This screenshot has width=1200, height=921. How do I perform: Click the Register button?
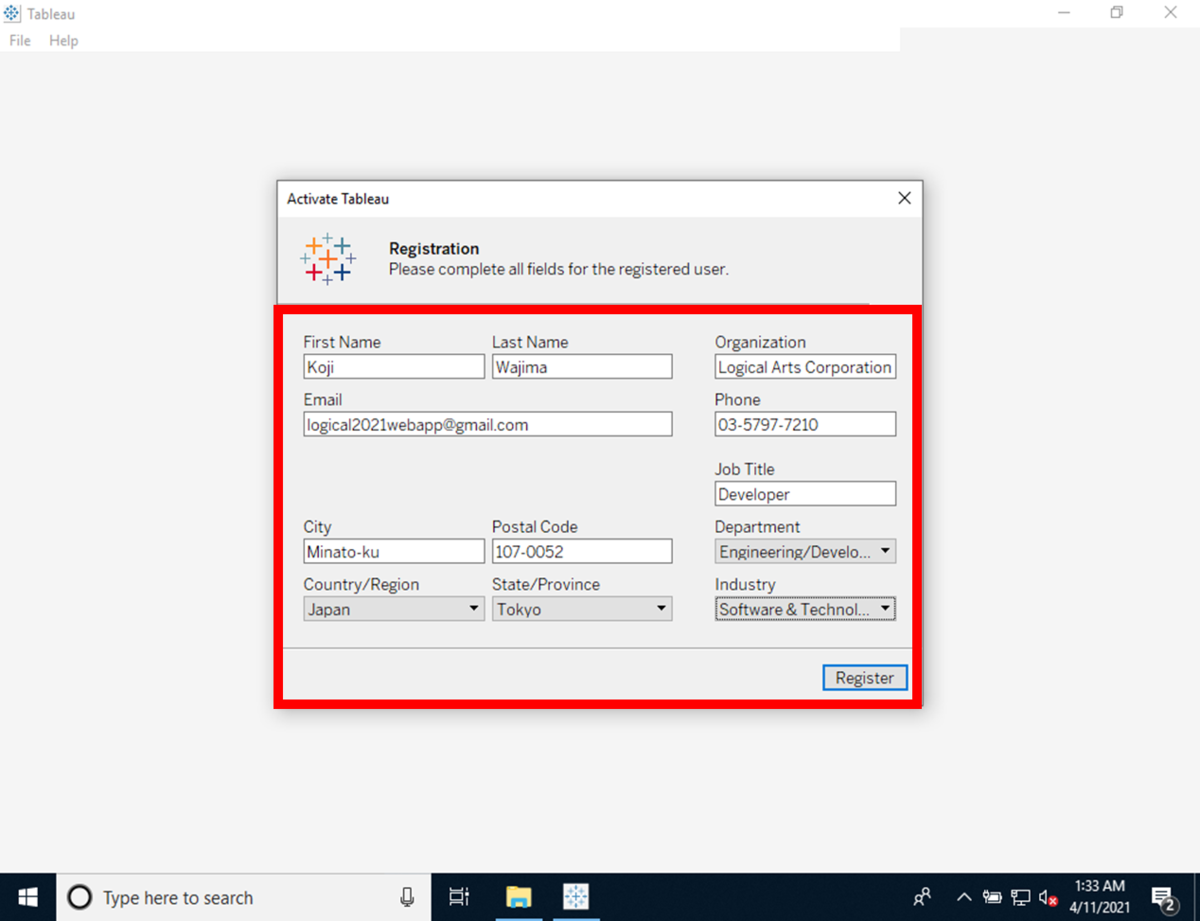(865, 678)
